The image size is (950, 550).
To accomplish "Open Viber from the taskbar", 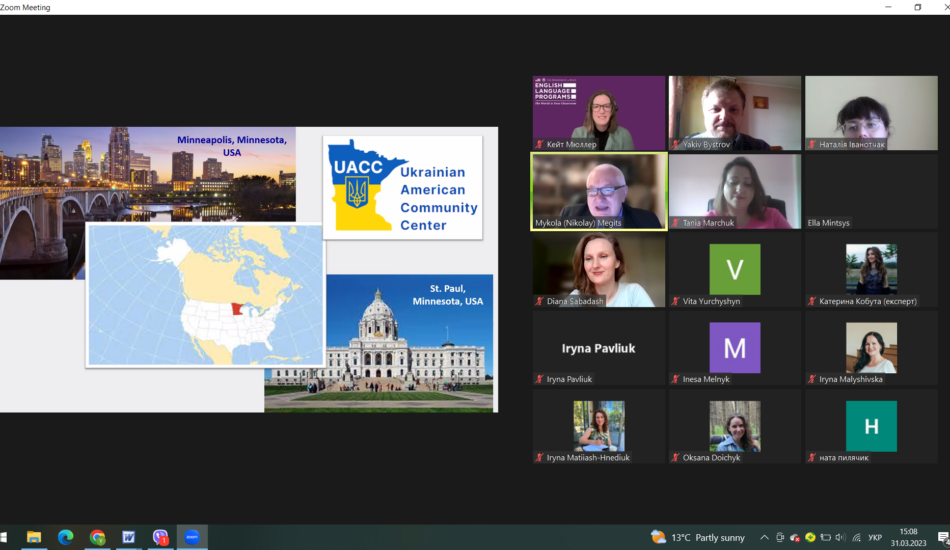I will click(x=160, y=537).
